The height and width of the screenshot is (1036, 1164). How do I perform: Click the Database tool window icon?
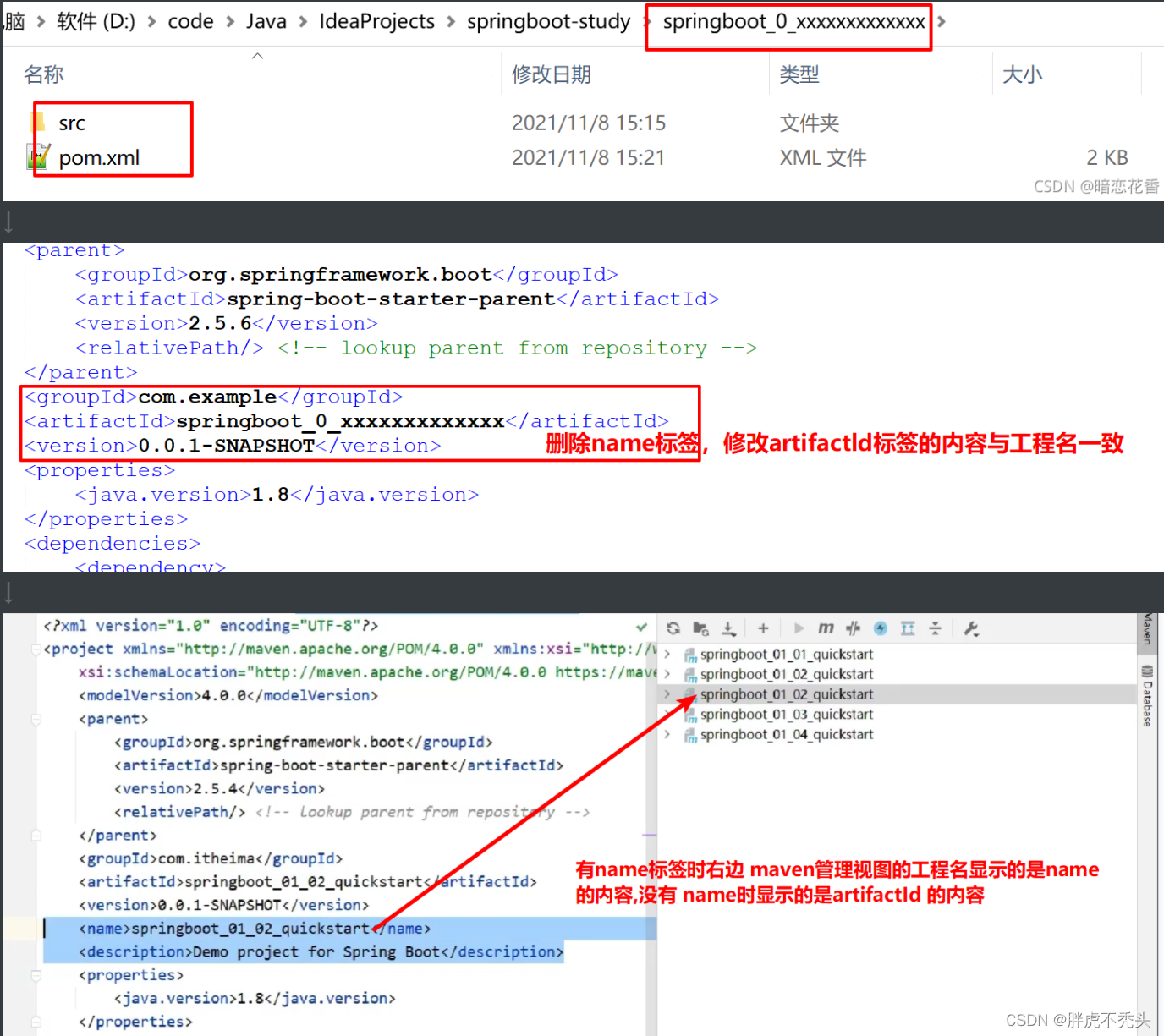tap(1147, 671)
